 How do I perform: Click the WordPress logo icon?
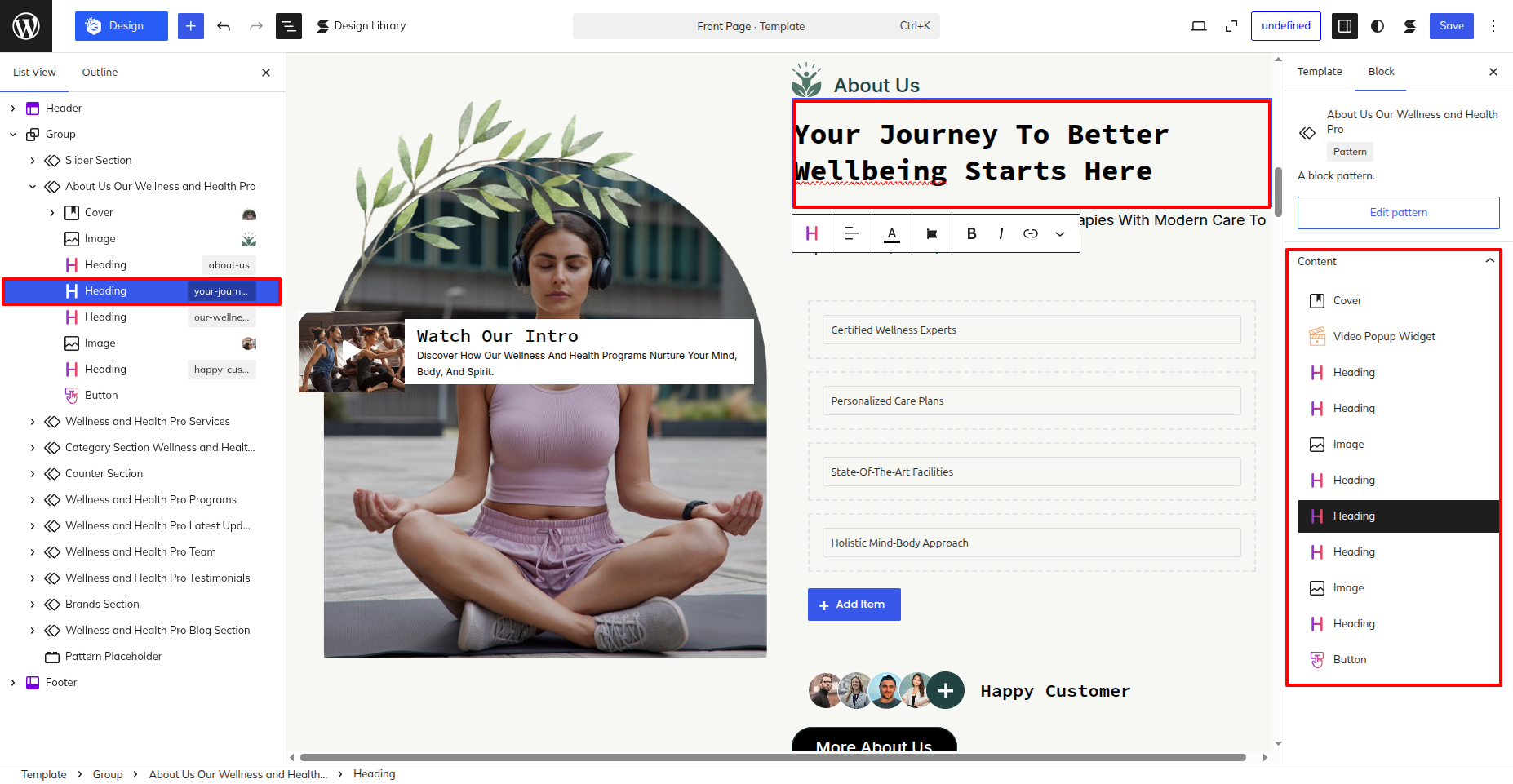tap(26, 26)
